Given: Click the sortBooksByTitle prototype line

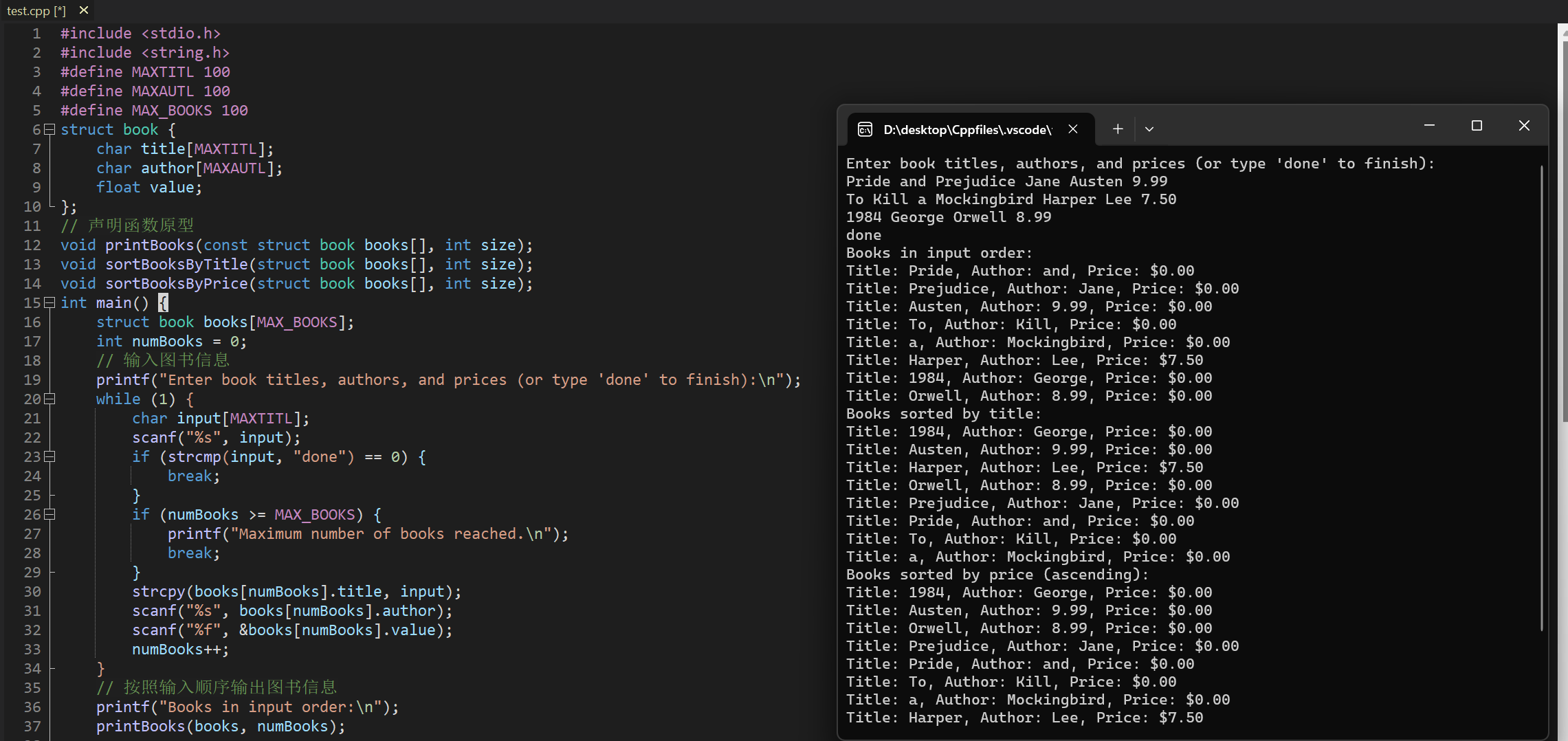Looking at the screenshot, I should pos(297,264).
